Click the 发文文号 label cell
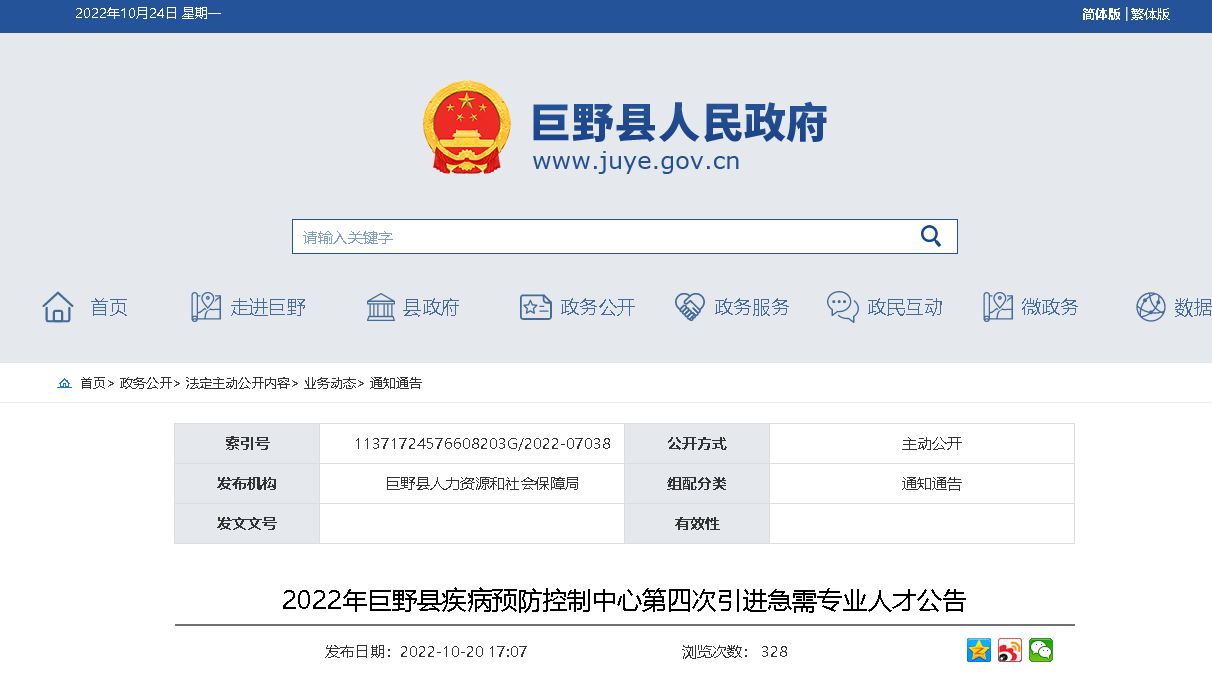 (x=247, y=524)
